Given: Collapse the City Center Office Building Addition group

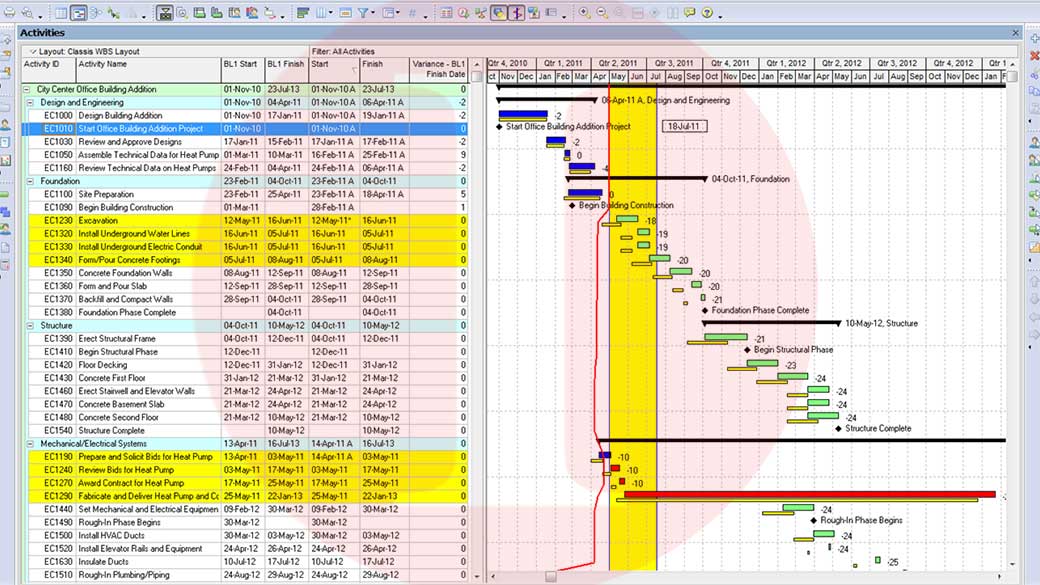Looking at the screenshot, I should [27, 89].
